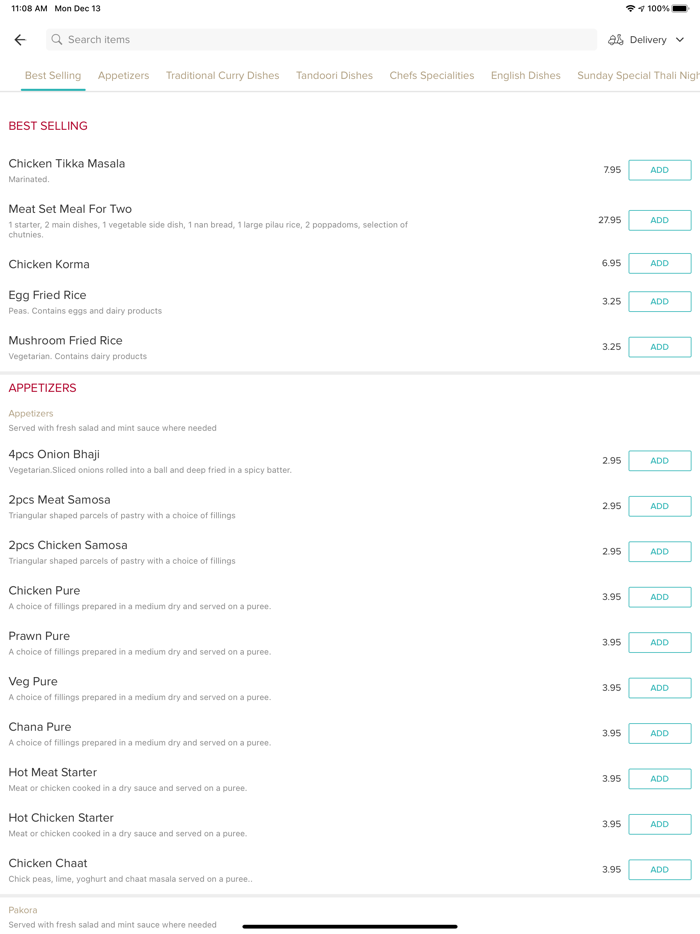Switch to the Appetizers tab

(x=123, y=76)
